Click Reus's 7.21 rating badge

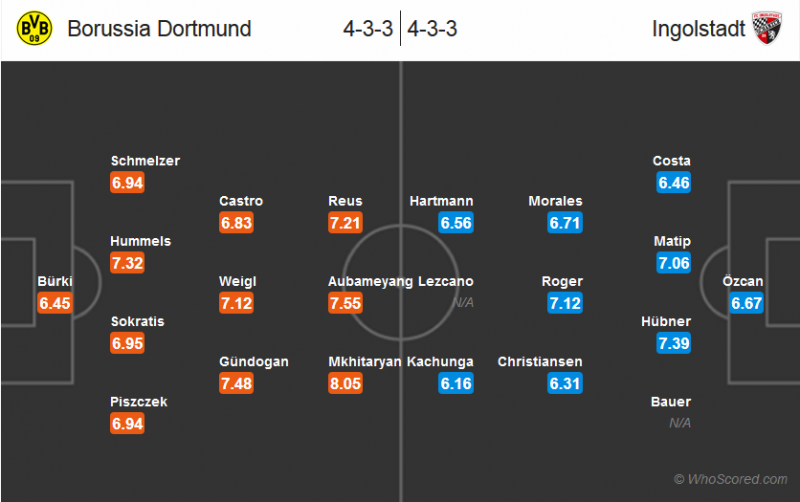tap(346, 223)
